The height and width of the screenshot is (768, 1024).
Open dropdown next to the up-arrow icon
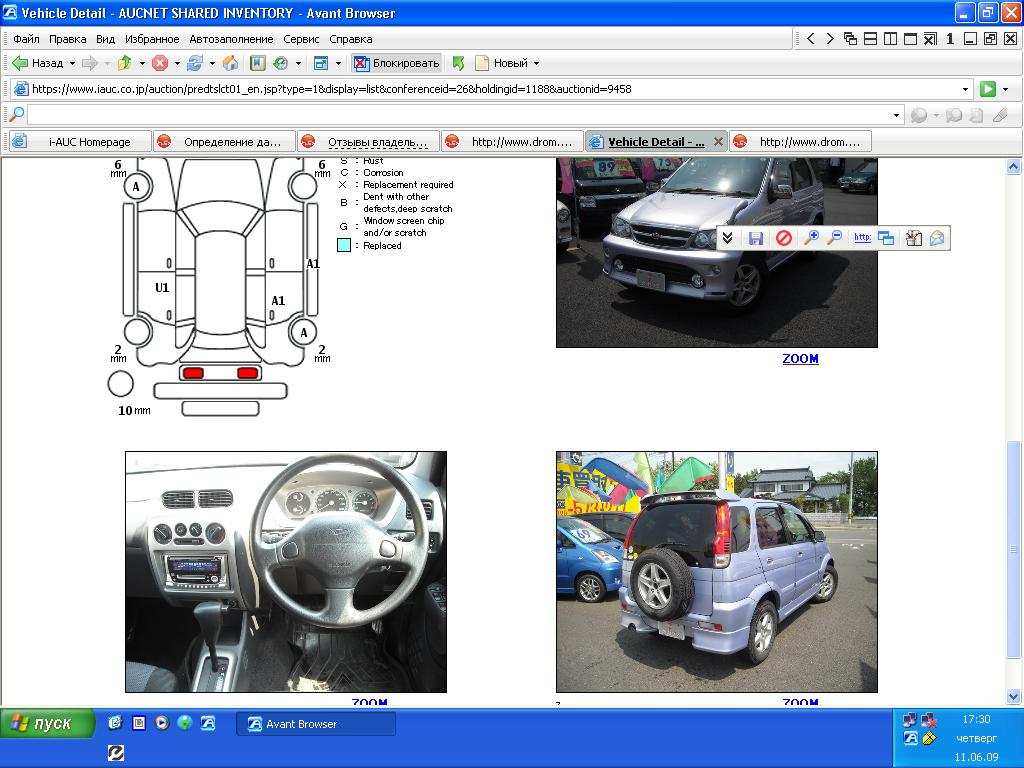click(142, 63)
